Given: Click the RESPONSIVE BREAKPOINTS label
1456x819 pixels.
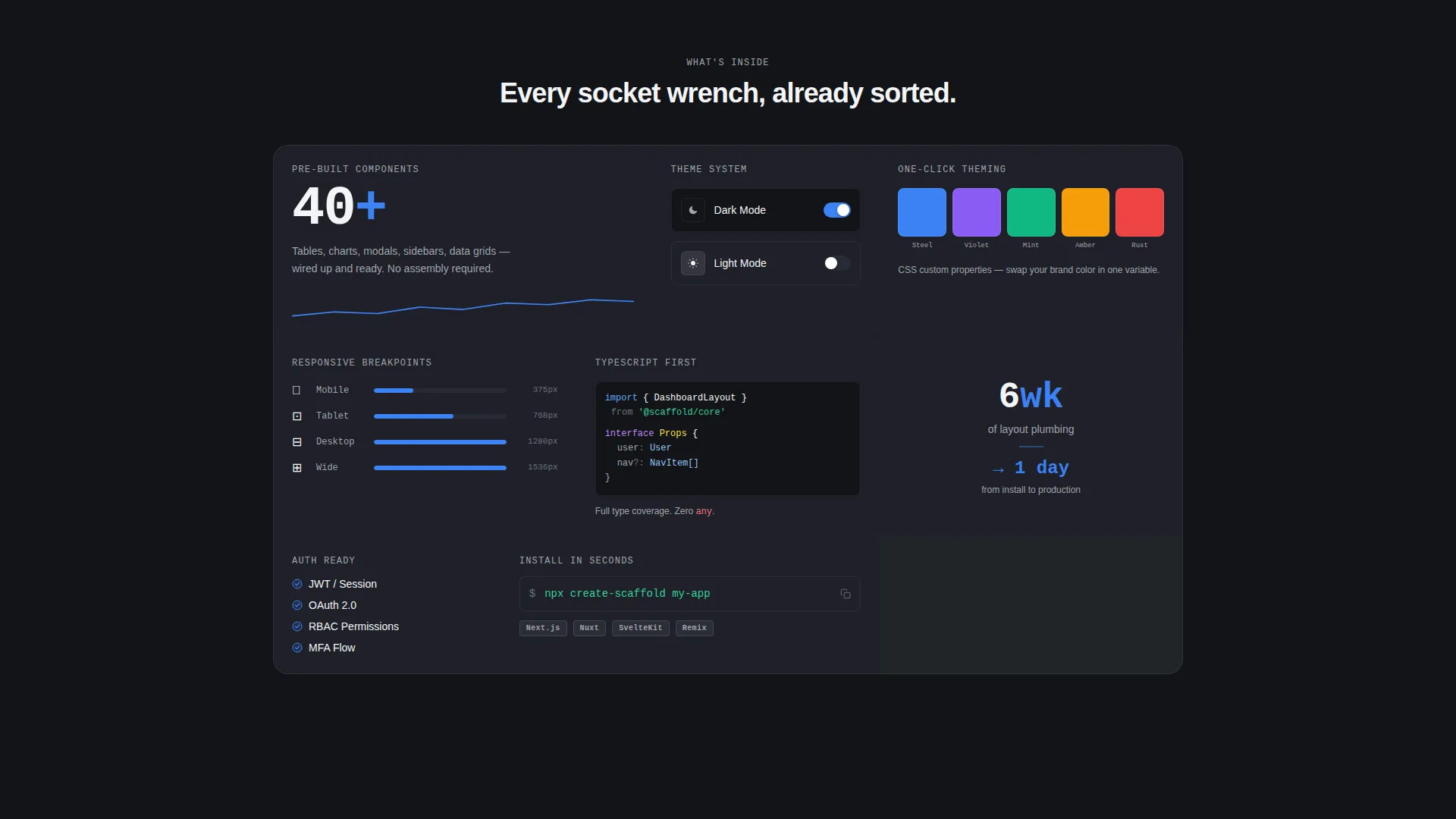Looking at the screenshot, I should [362, 362].
